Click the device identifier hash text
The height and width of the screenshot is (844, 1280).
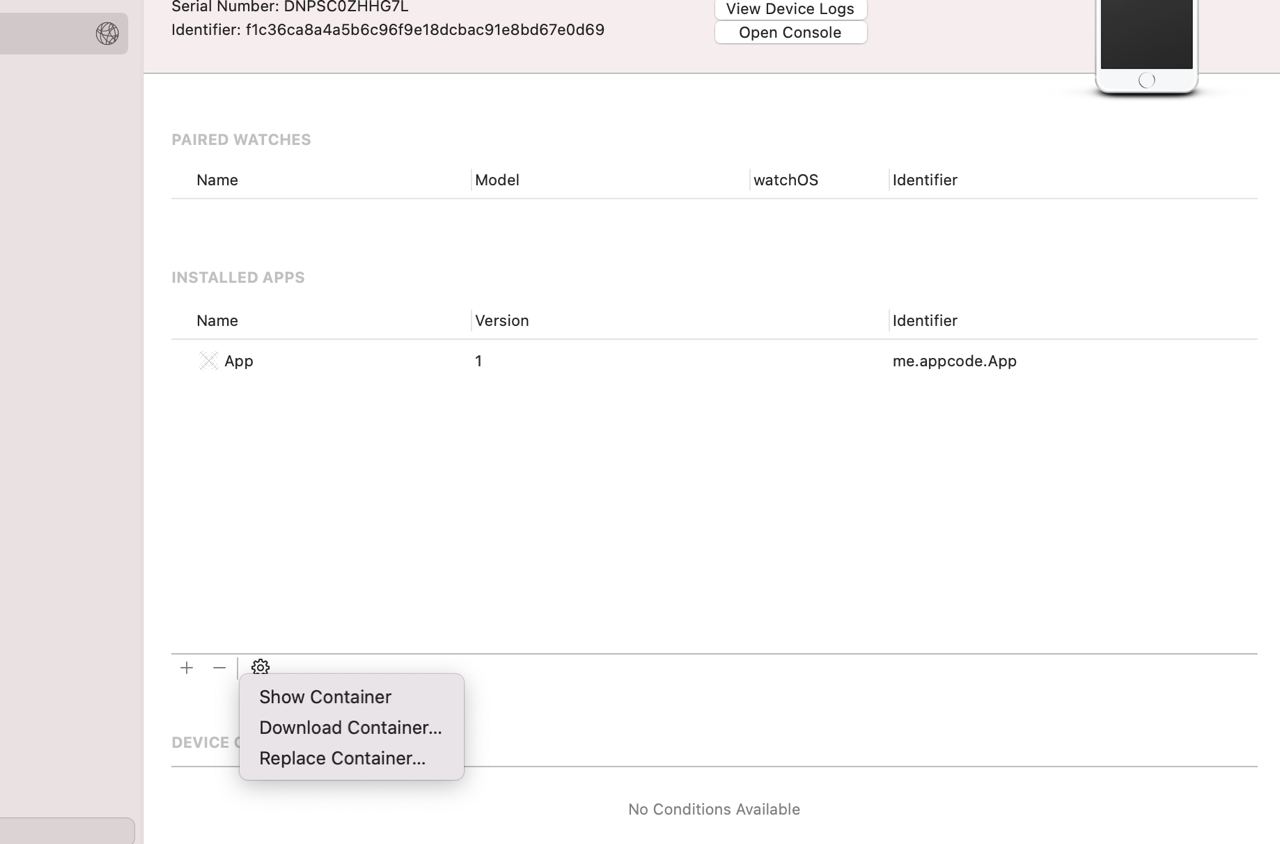[425, 30]
